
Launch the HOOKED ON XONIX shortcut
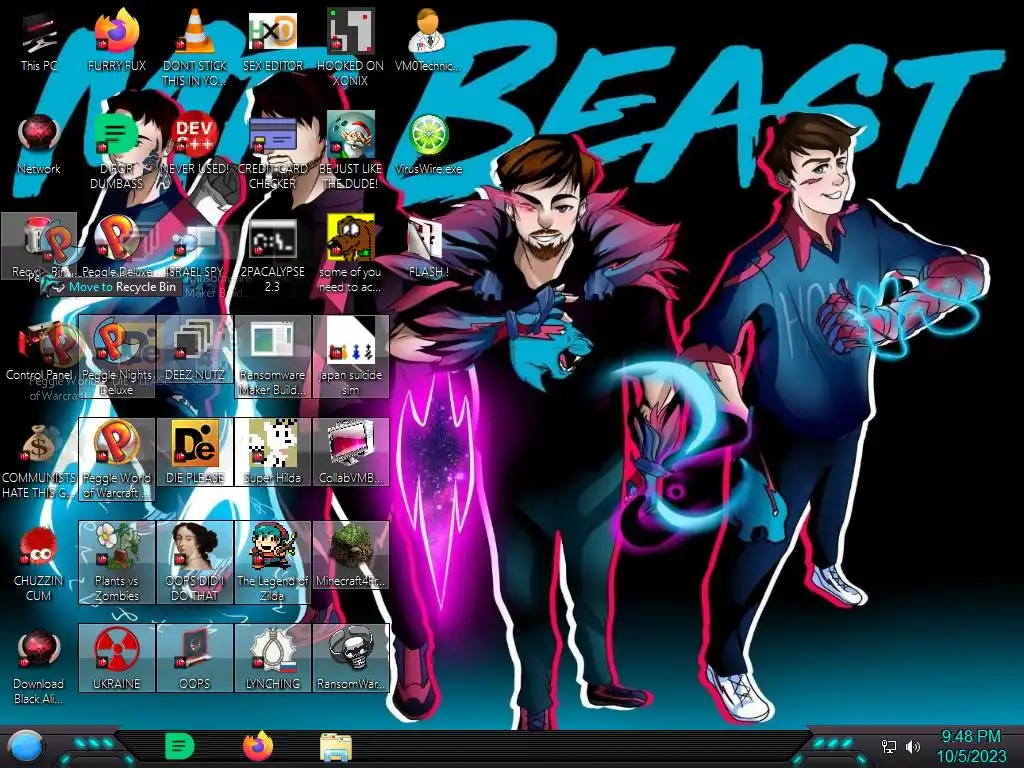(351, 46)
